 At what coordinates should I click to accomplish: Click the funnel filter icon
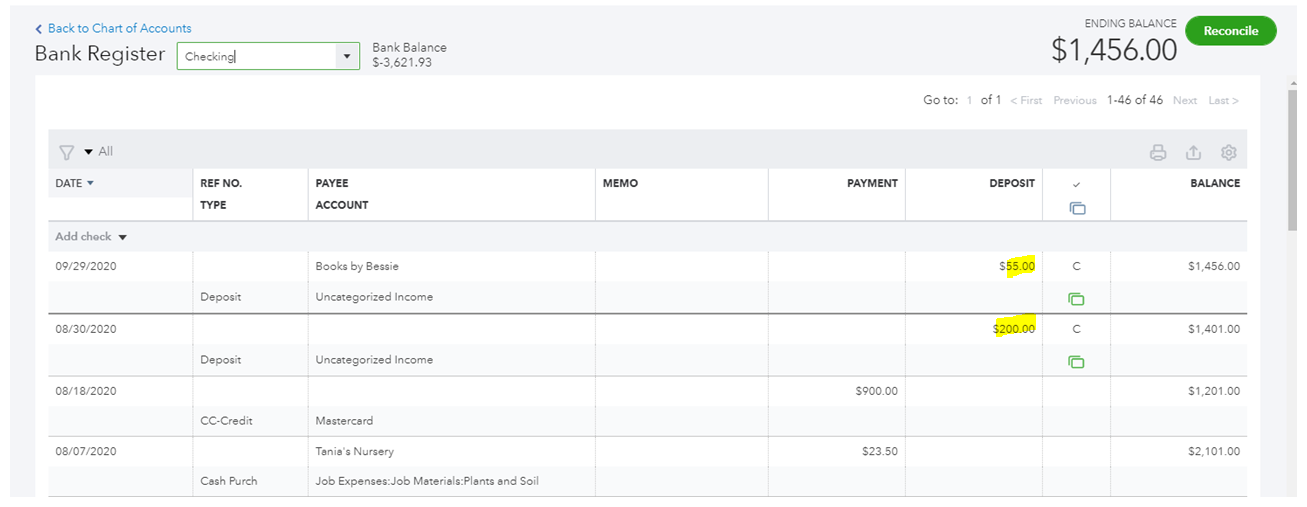(x=66, y=153)
